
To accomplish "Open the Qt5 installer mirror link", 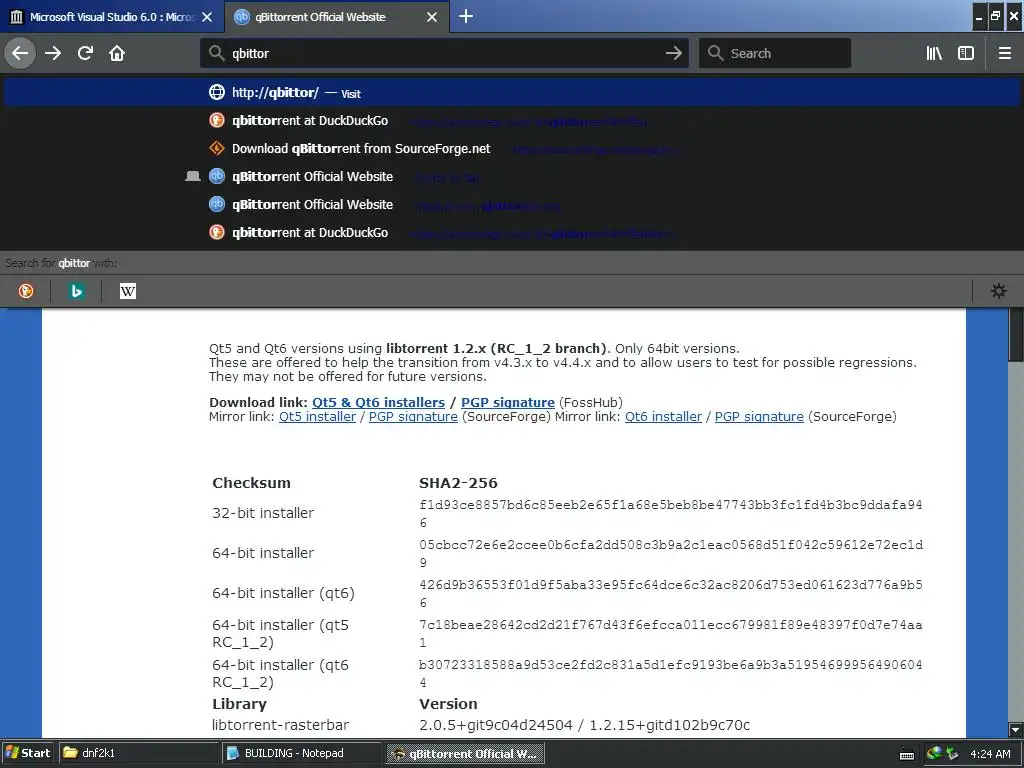I will pos(317,417).
